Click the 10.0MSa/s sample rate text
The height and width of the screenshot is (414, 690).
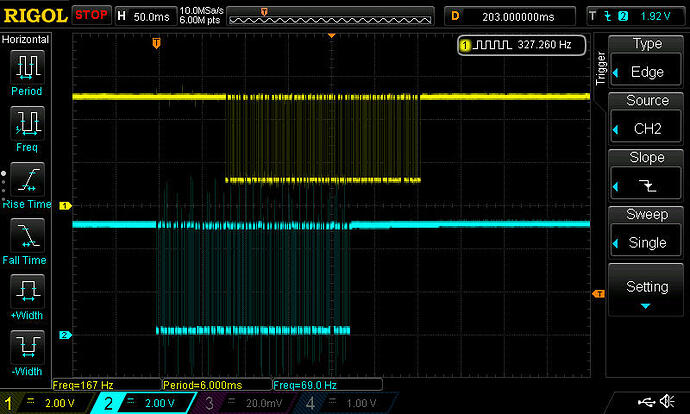tap(202, 11)
